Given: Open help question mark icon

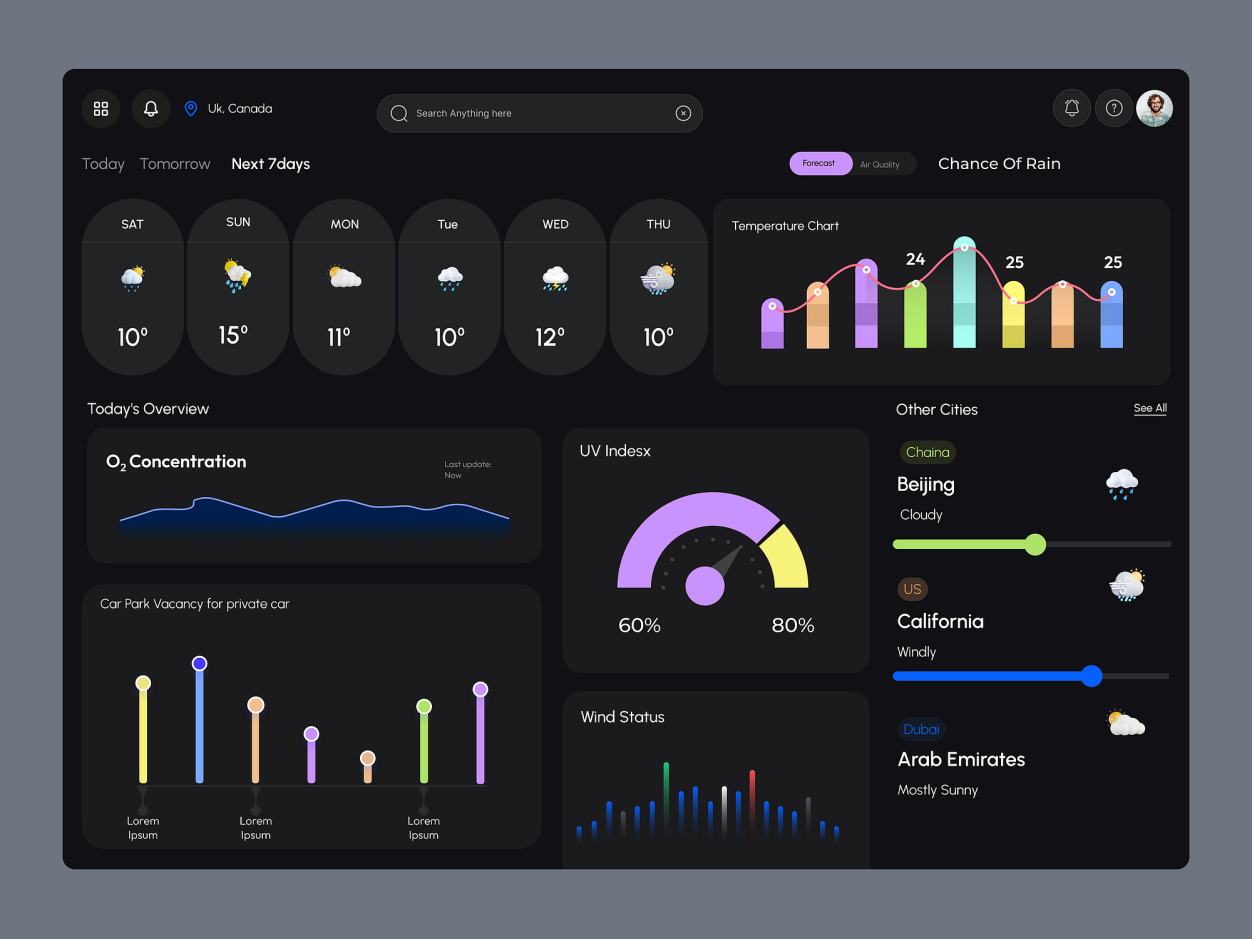Looking at the screenshot, I should [1114, 108].
